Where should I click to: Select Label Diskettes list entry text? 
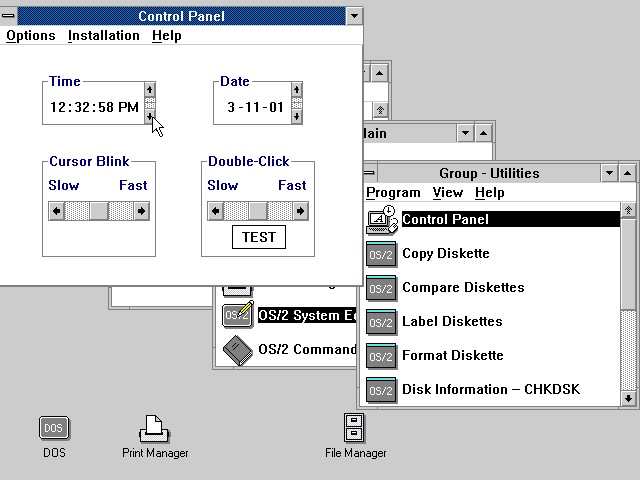pyautogui.click(x=452, y=321)
